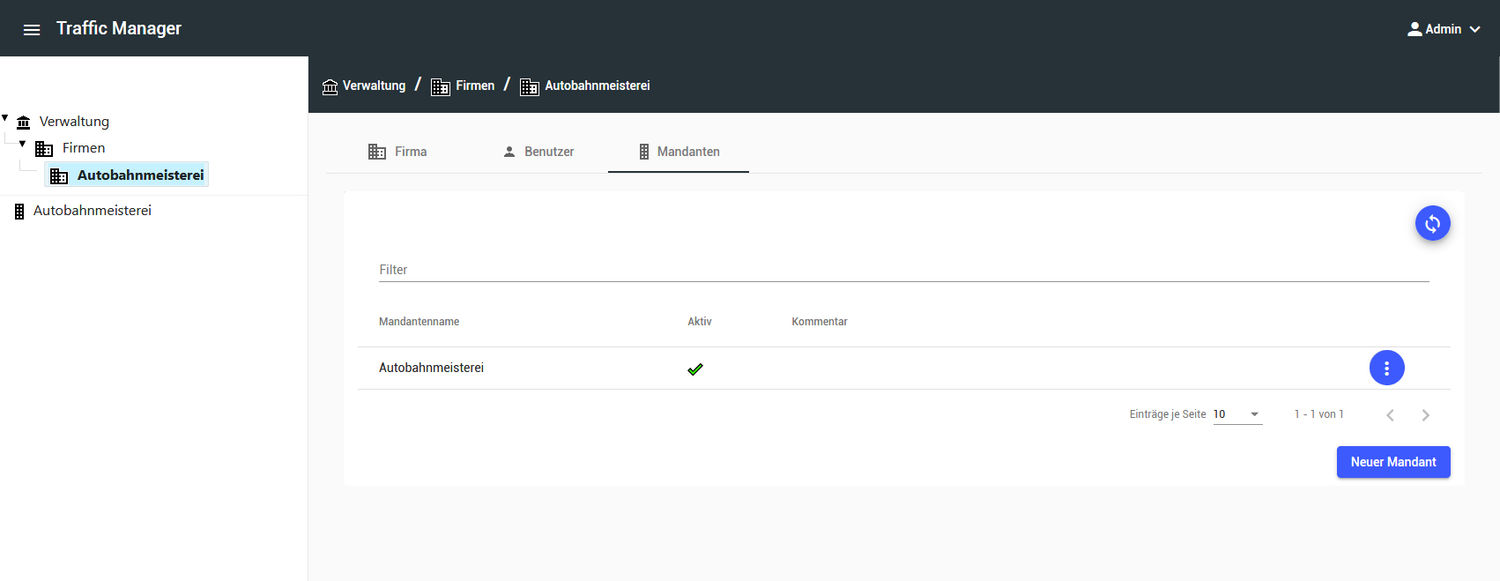Click into the Filter text field
The image size is (1500, 581).
[903, 270]
